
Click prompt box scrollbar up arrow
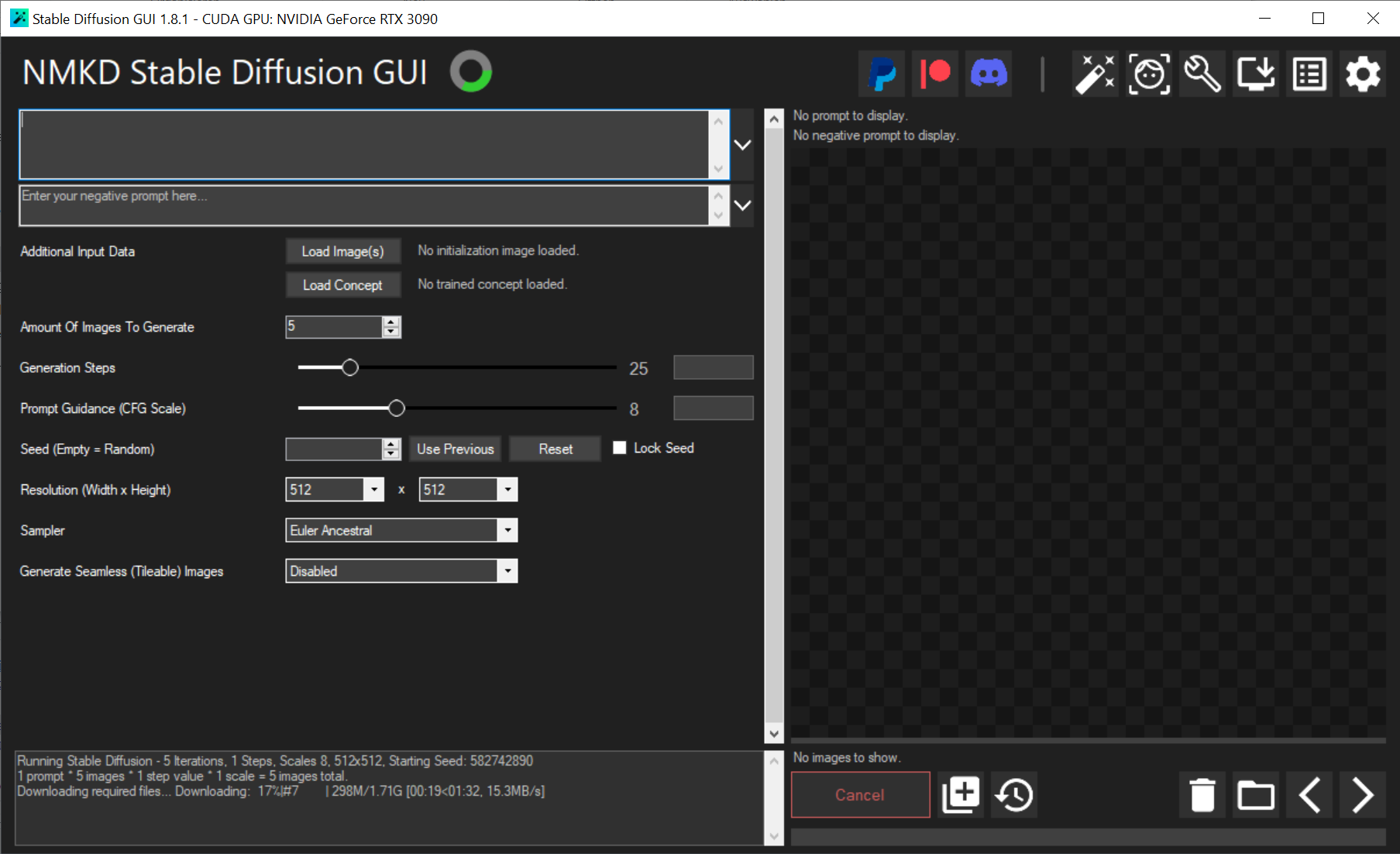(x=719, y=121)
